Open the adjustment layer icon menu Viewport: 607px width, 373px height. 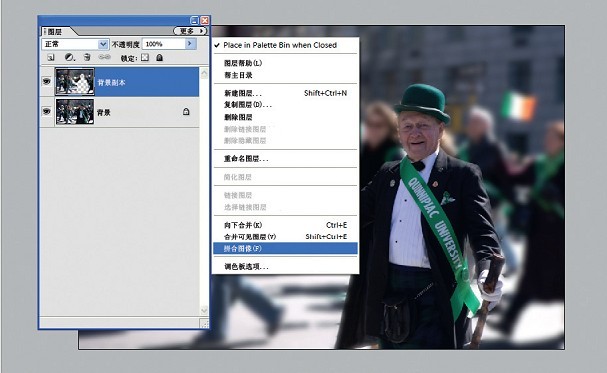69,57
